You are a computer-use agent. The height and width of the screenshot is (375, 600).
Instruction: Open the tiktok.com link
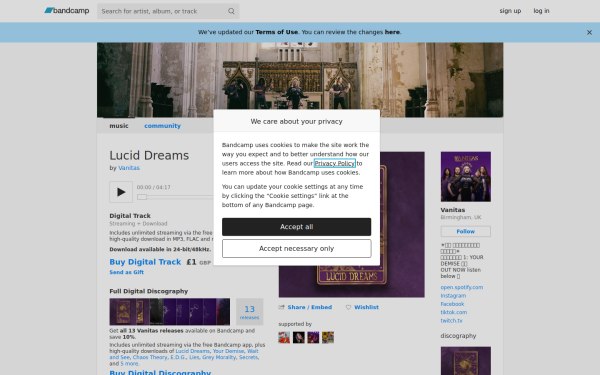coord(453,312)
